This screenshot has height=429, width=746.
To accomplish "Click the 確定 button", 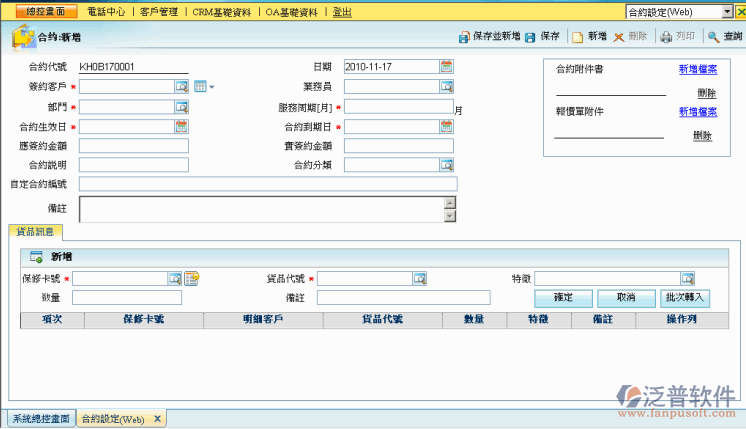I will click(x=560, y=298).
